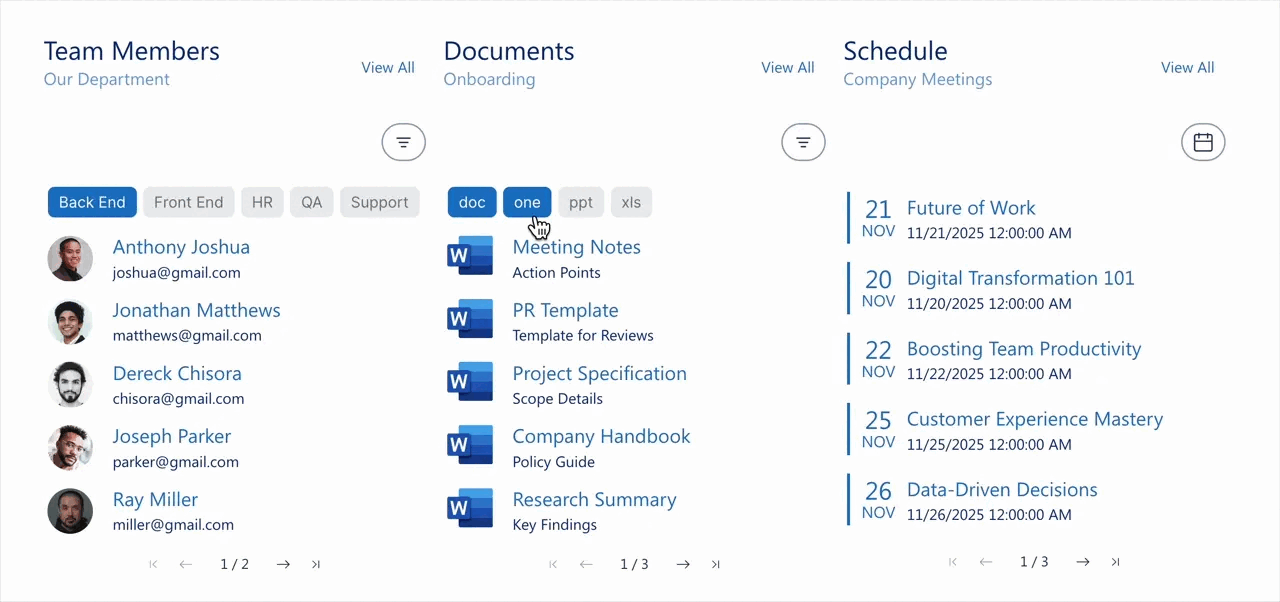Click Ray Miller's avatar photo
Viewport: 1280px width, 602px height.
point(70,511)
